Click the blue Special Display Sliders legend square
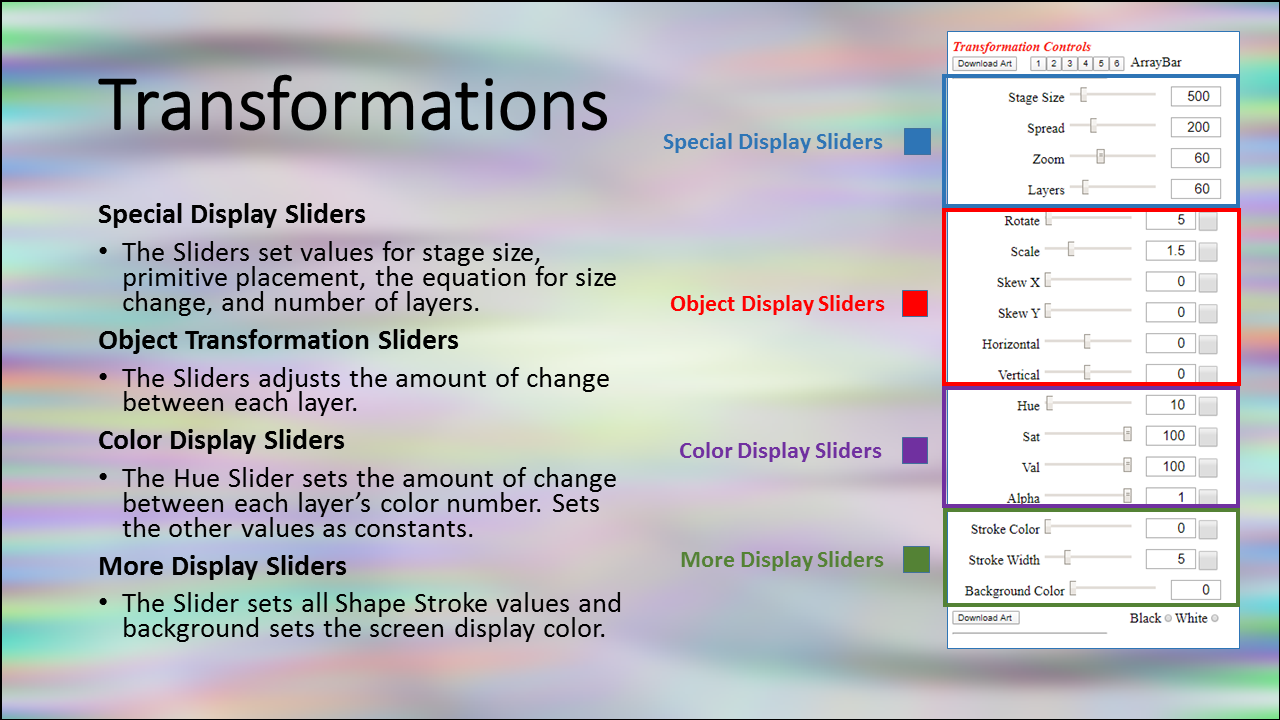1280x720 pixels. (917, 141)
